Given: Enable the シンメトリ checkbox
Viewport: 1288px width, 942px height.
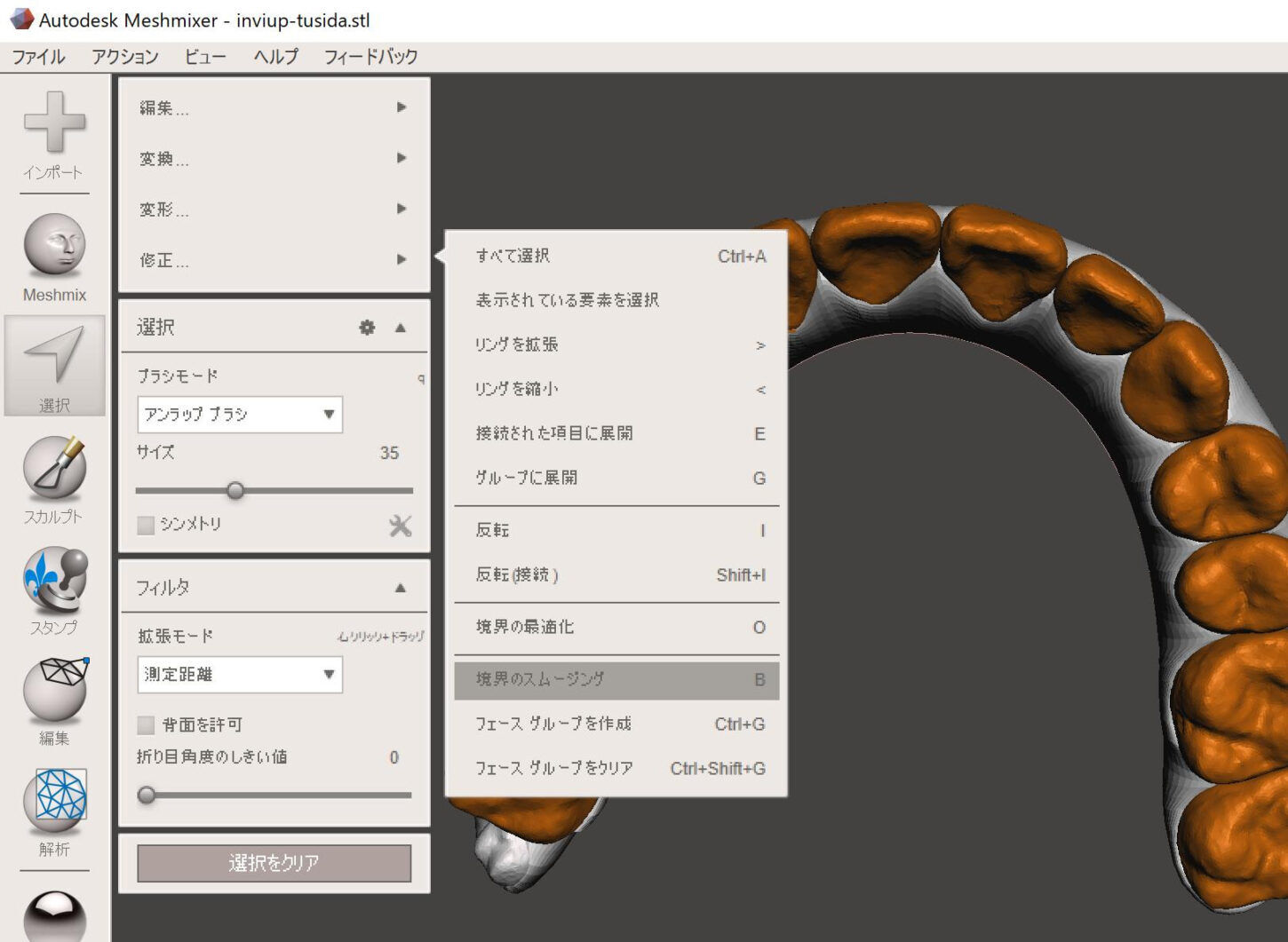Looking at the screenshot, I should pos(147,526).
